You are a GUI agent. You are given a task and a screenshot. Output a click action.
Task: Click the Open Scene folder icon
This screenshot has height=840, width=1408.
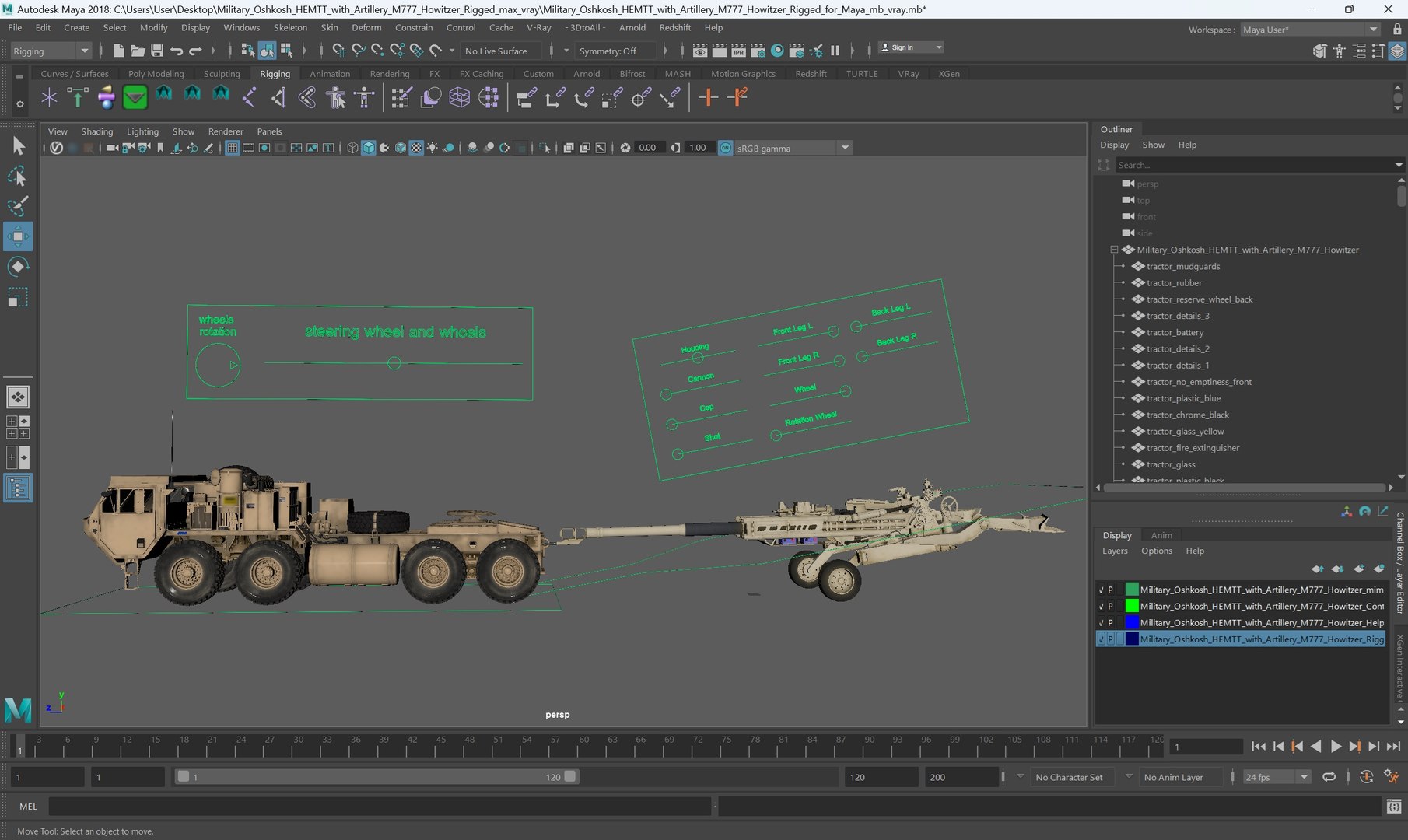(138, 51)
